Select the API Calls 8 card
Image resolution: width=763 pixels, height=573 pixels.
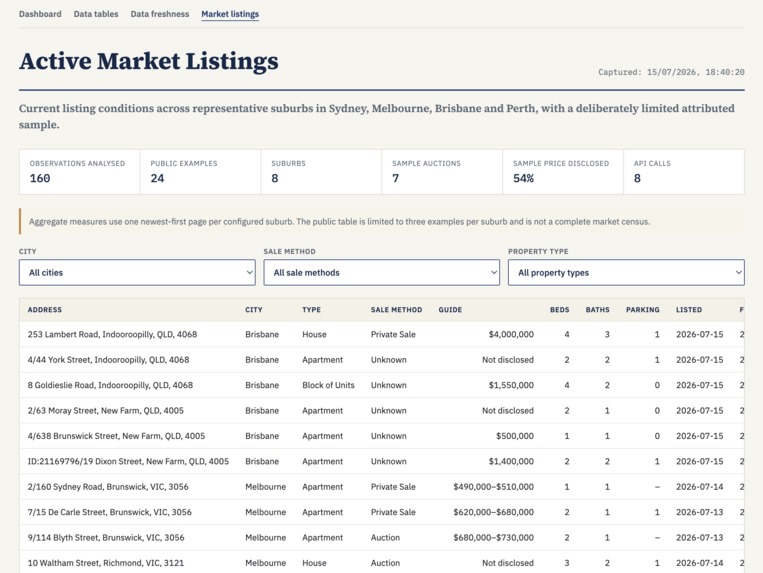click(x=684, y=172)
